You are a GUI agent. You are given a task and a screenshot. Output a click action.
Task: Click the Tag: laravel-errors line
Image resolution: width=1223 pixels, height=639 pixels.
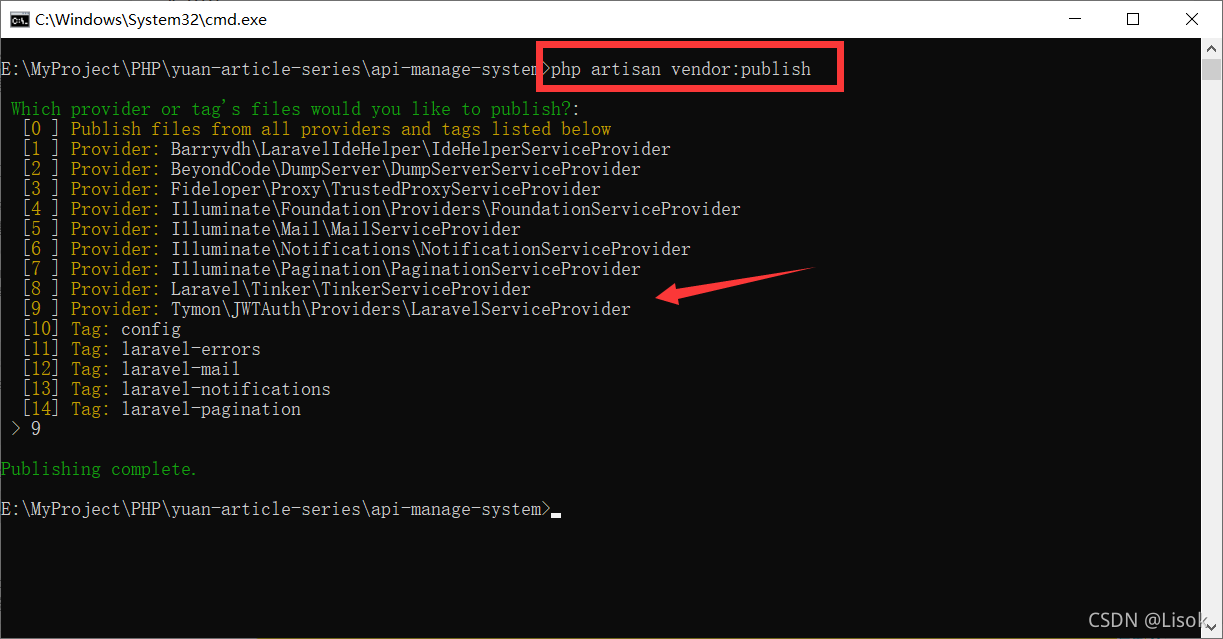click(x=141, y=349)
